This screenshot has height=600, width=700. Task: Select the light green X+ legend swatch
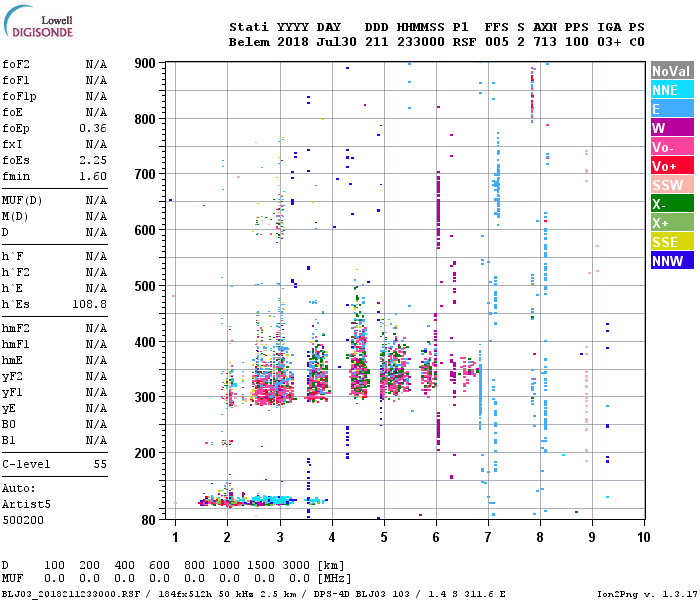click(x=672, y=223)
